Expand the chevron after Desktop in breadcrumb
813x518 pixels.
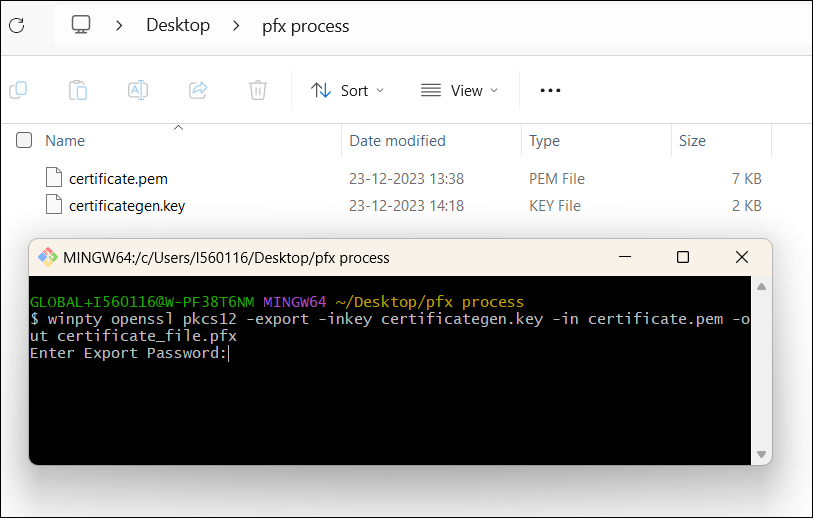236,25
